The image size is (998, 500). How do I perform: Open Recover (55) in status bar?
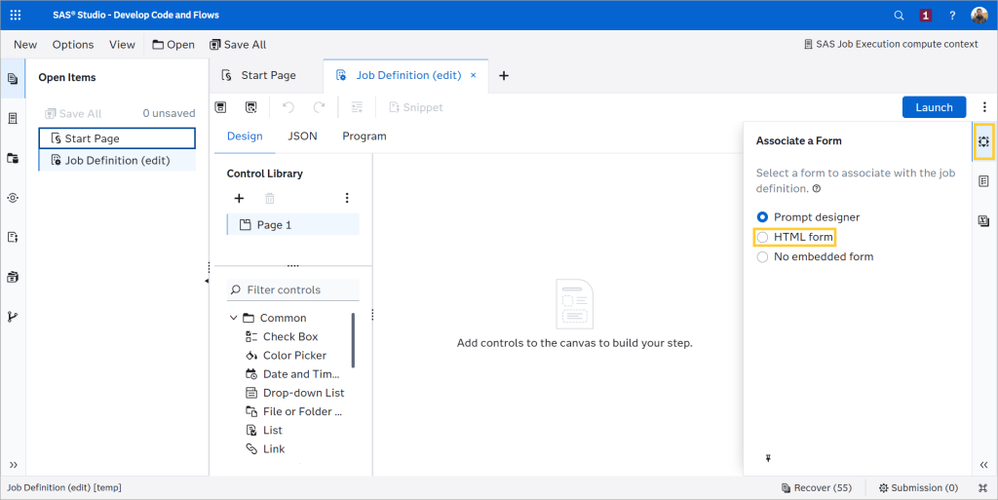click(817, 488)
